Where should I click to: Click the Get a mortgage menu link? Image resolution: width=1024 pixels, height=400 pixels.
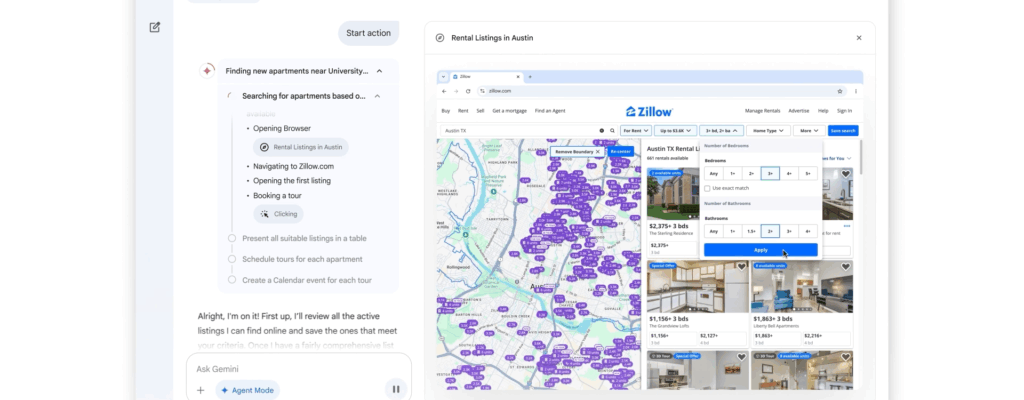point(510,111)
